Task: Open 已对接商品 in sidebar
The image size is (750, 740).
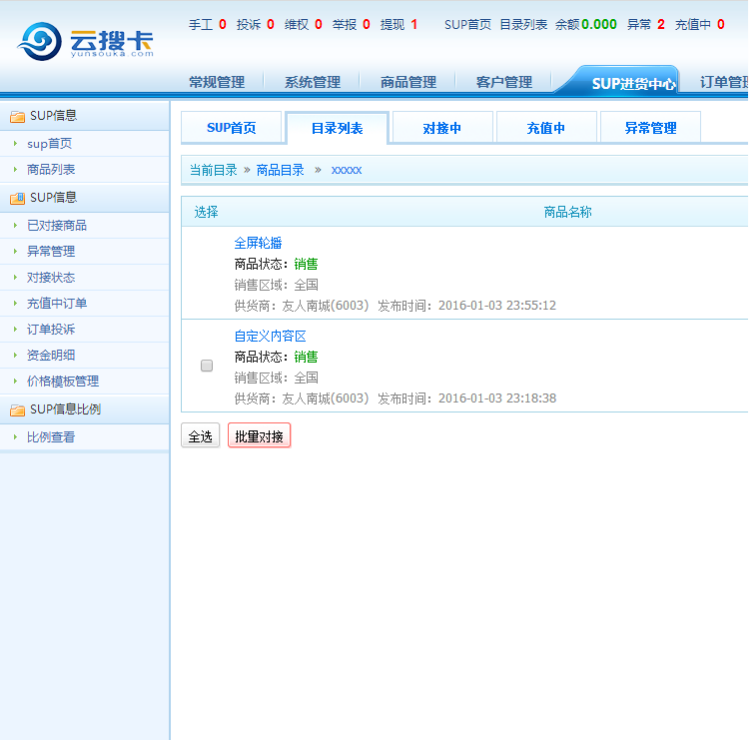Action: (57, 225)
